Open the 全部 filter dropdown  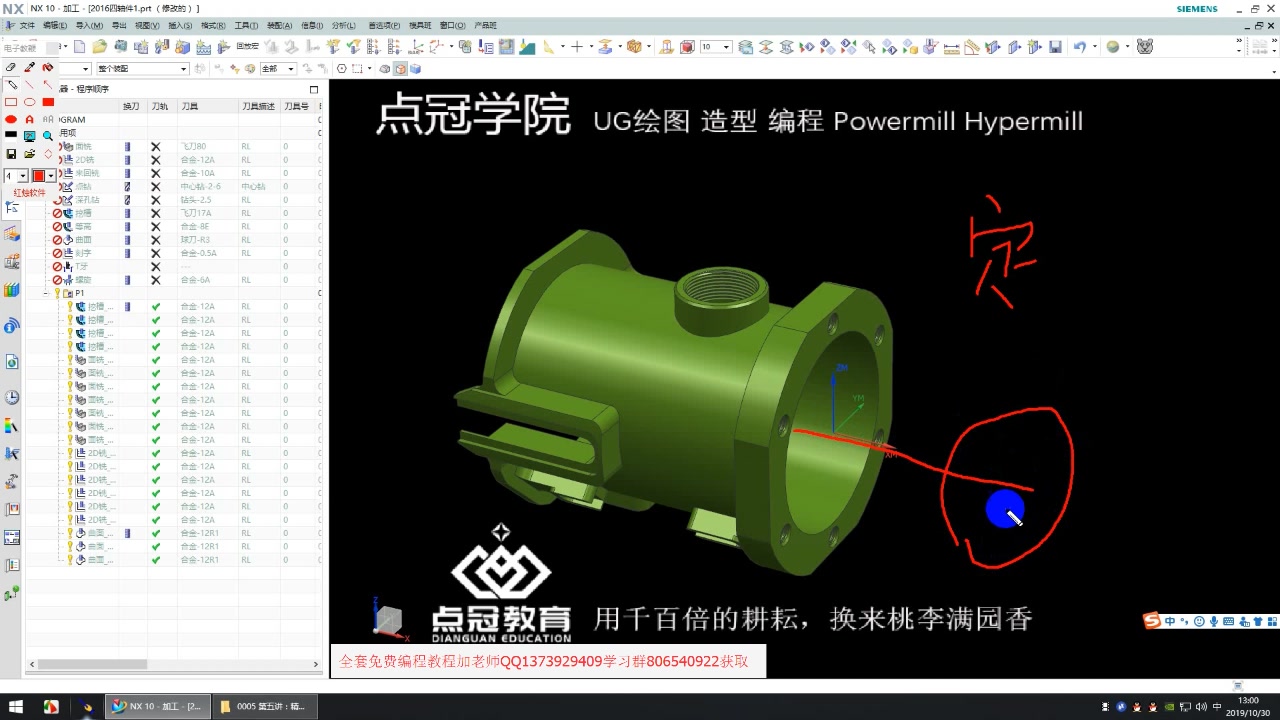[x=277, y=69]
